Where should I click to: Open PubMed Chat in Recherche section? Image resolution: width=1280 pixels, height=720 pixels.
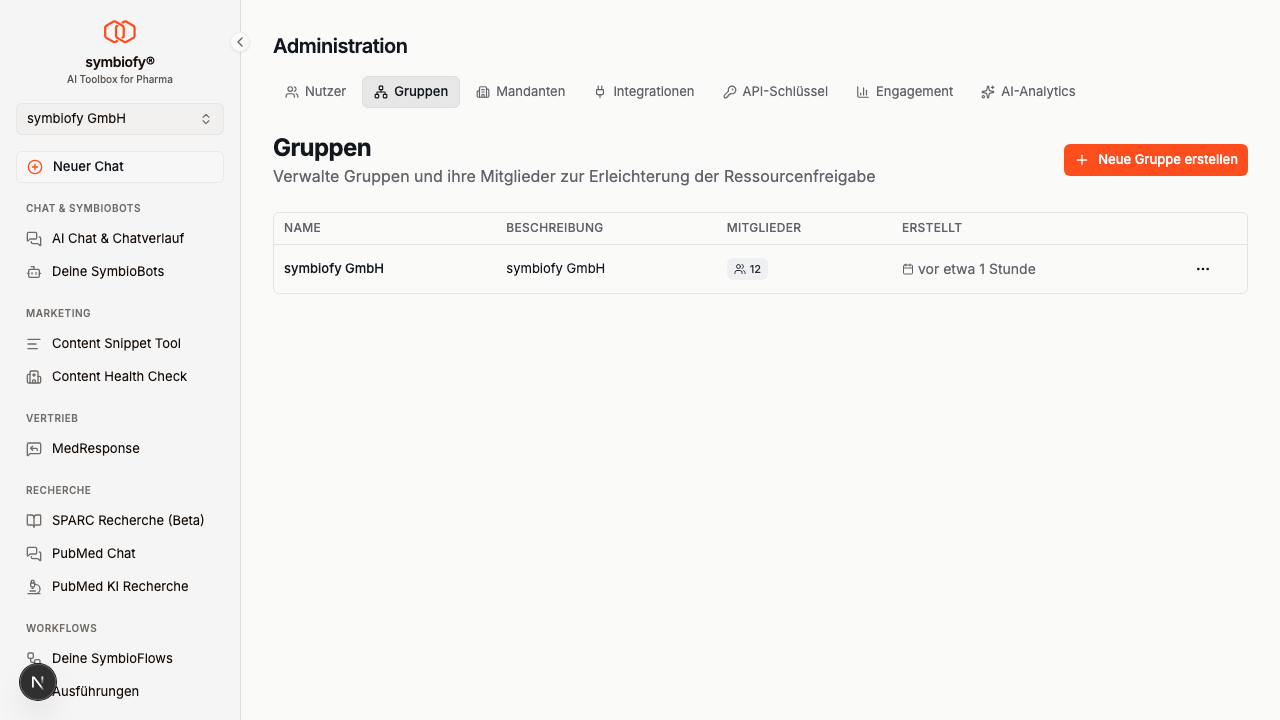tap(92, 553)
